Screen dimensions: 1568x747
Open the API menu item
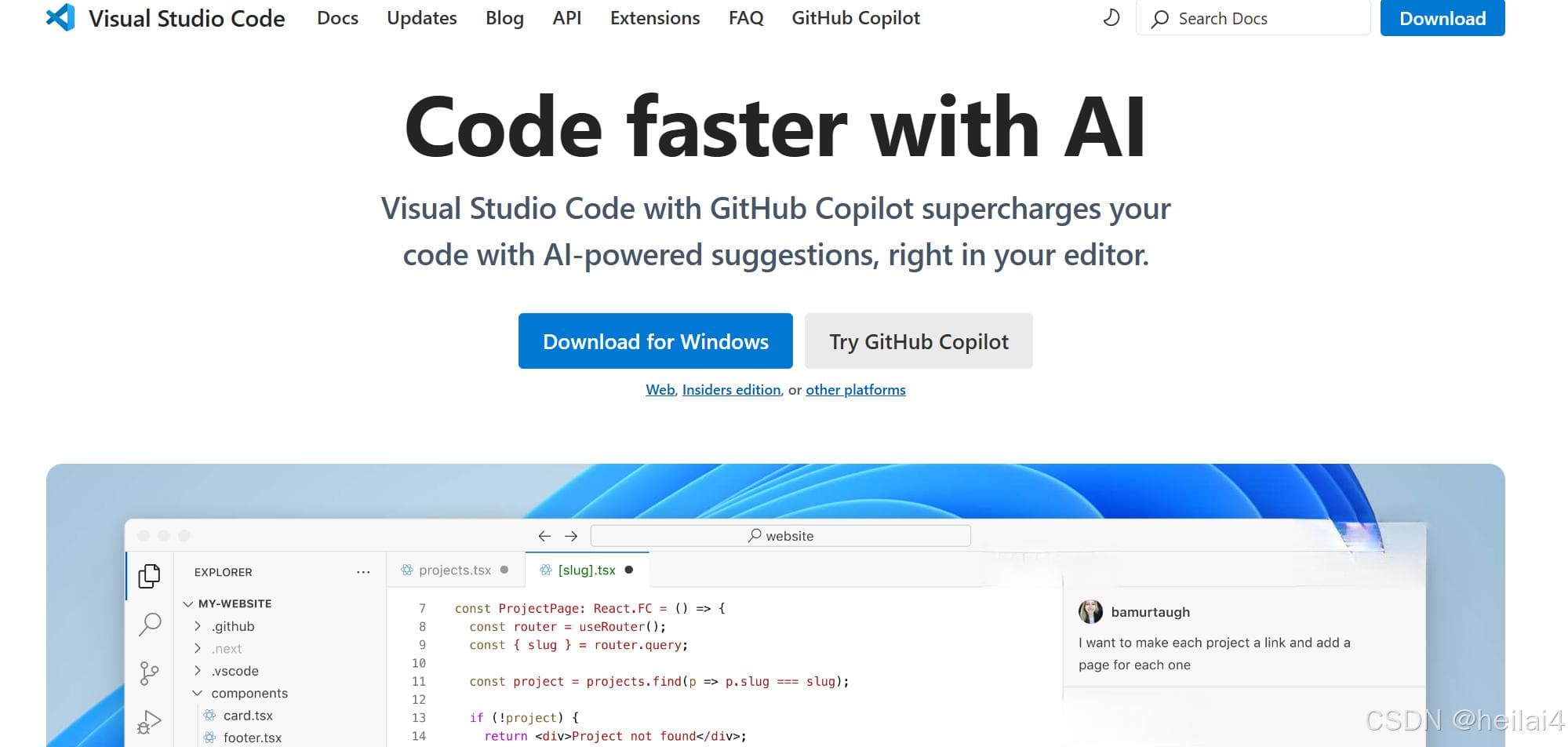[x=566, y=18]
